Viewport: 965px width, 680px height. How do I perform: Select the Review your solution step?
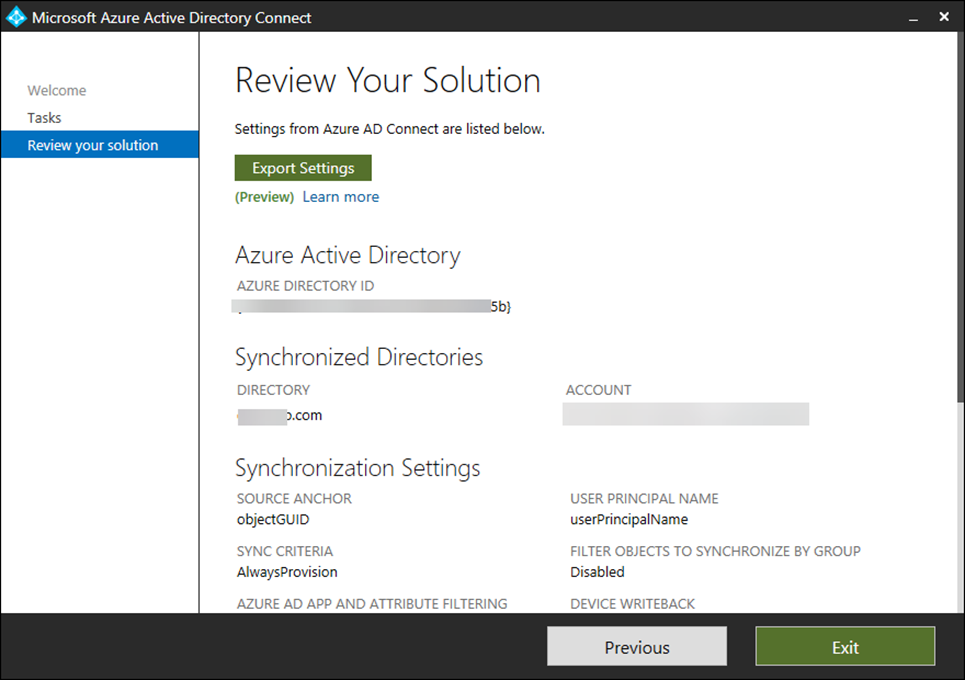pos(93,145)
